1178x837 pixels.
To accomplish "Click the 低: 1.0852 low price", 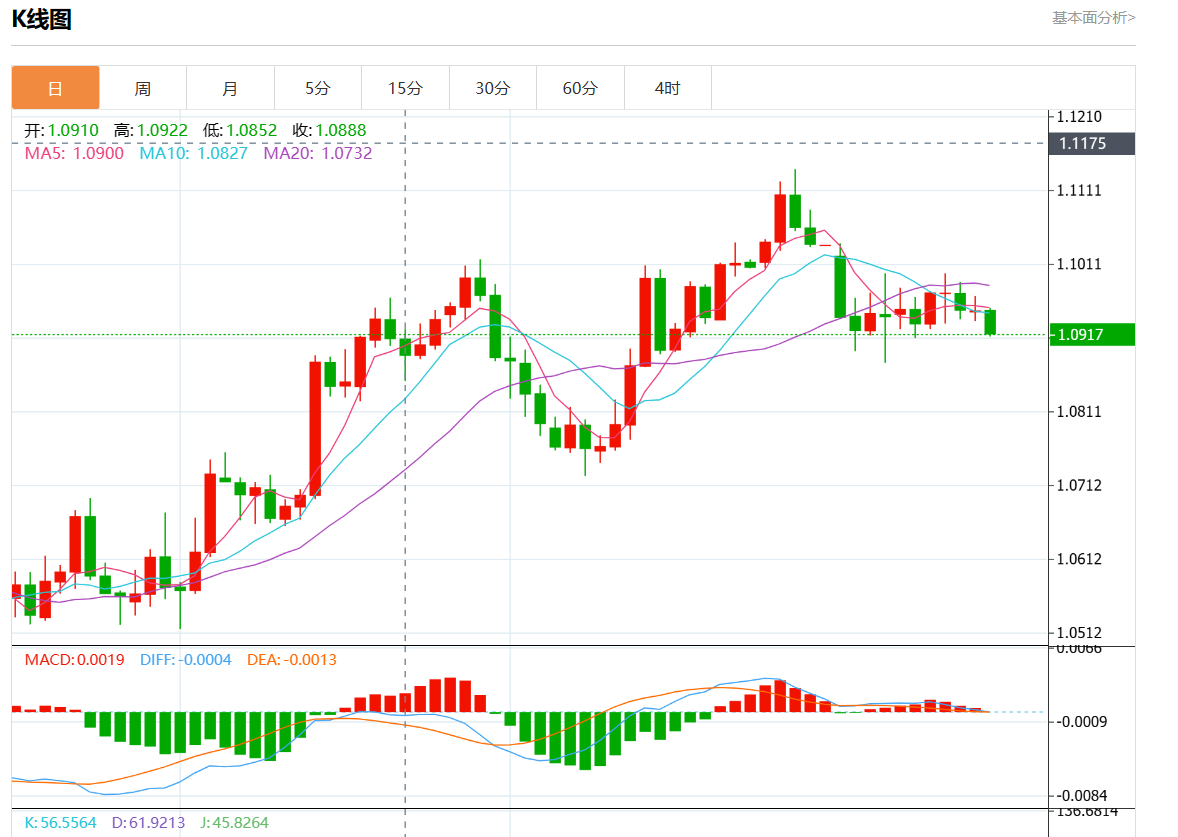I will click(x=240, y=130).
